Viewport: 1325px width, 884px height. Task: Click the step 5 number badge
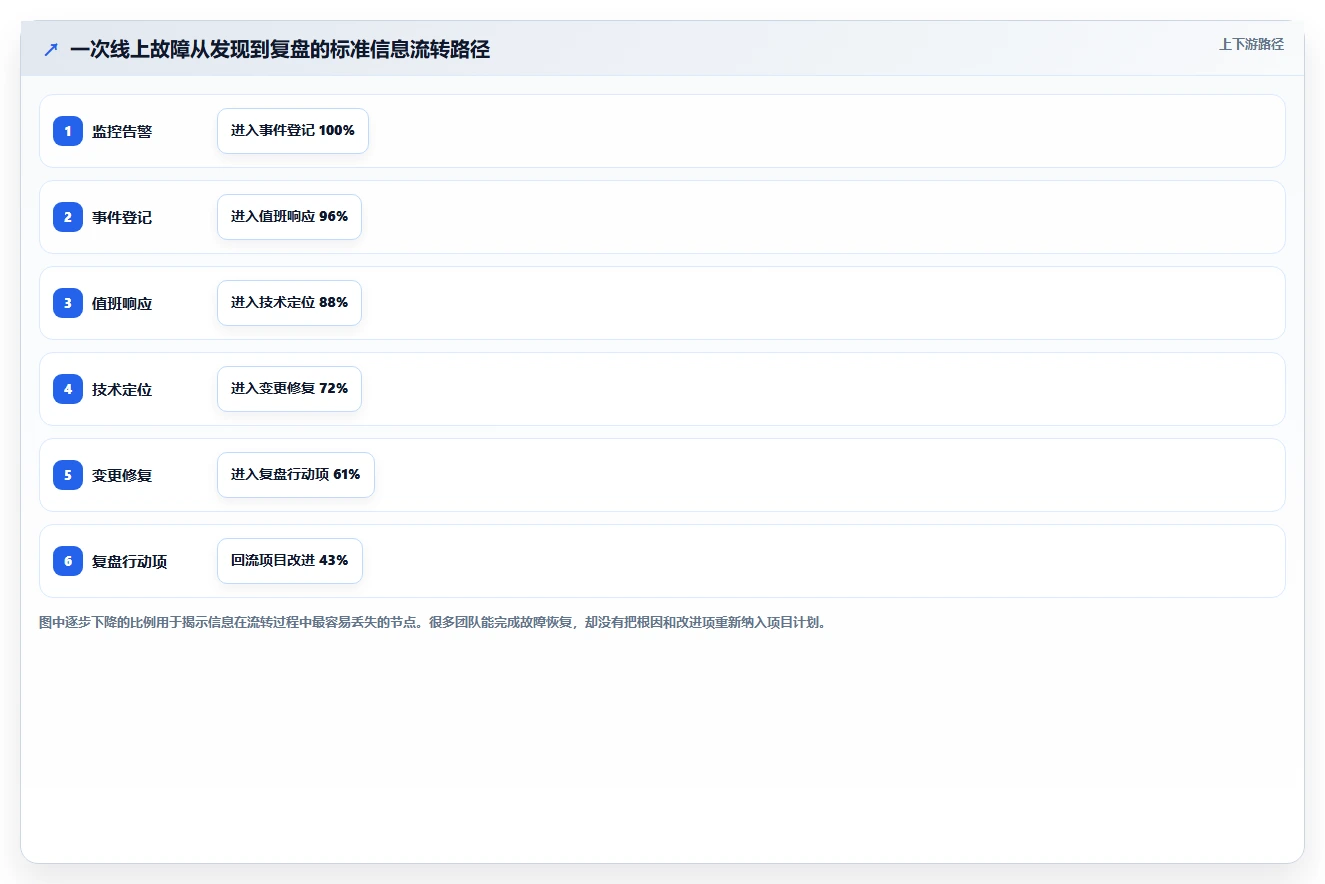(68, 475)
